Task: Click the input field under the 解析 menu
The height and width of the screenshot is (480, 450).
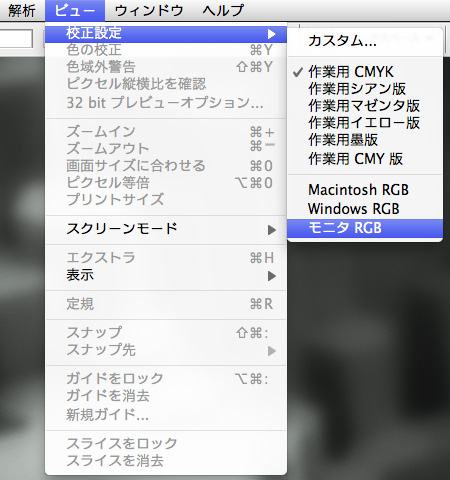Action: click(x=16, y=39)
